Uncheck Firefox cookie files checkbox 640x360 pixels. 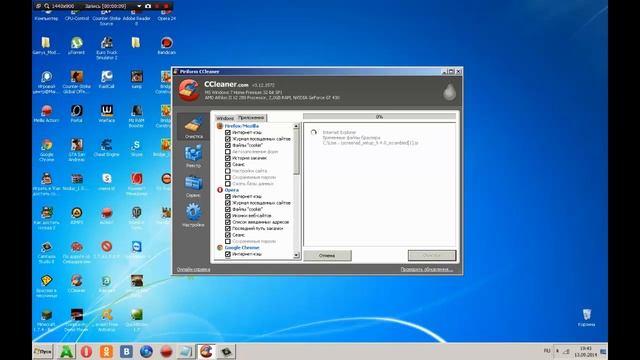(x=228, y=145)
